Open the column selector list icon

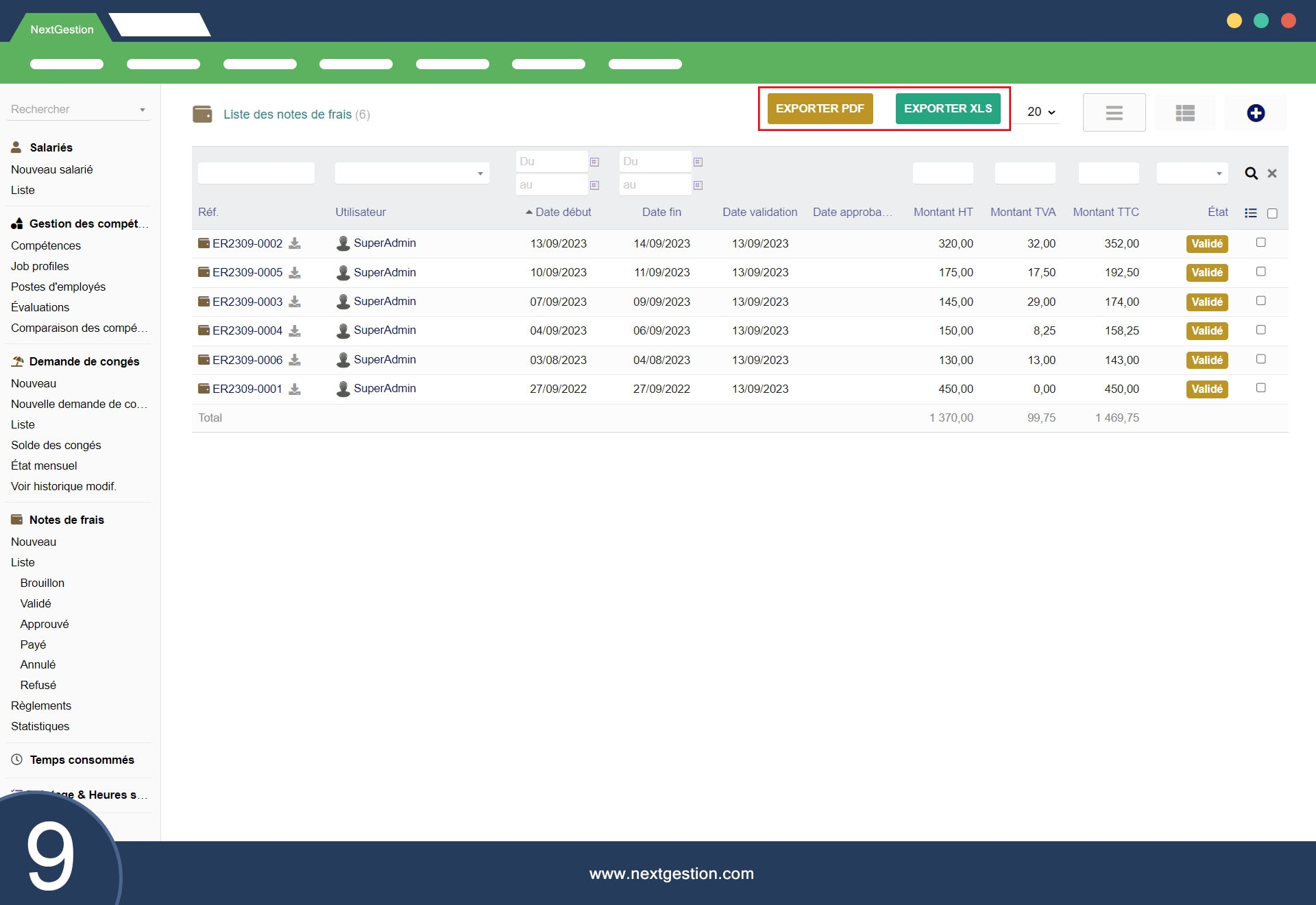(x=1251, y=213)
